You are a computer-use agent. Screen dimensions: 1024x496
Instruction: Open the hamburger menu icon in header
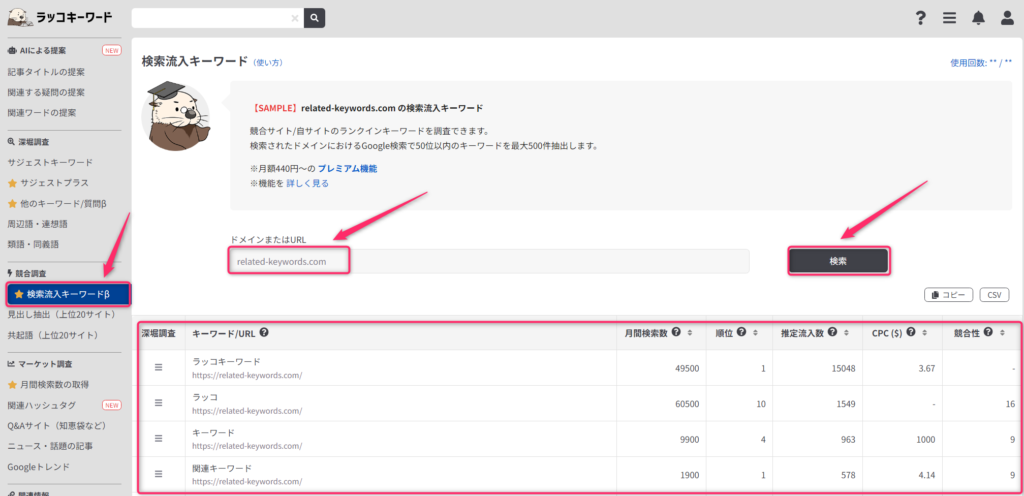[x=950, y=18]
